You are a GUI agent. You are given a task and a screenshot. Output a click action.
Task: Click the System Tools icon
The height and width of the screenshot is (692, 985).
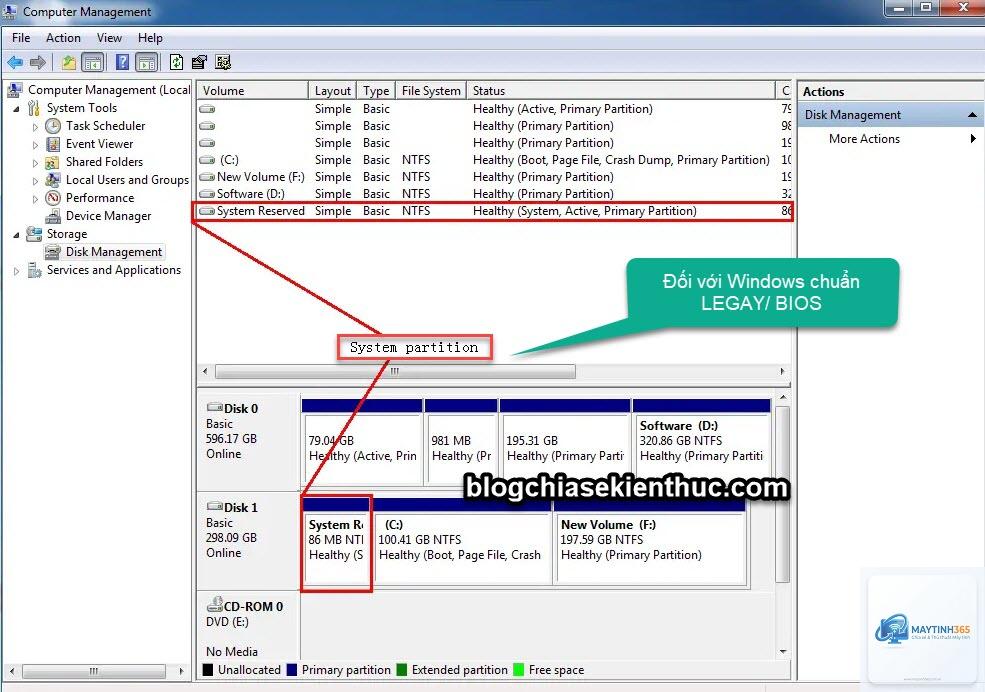[34, 108]
